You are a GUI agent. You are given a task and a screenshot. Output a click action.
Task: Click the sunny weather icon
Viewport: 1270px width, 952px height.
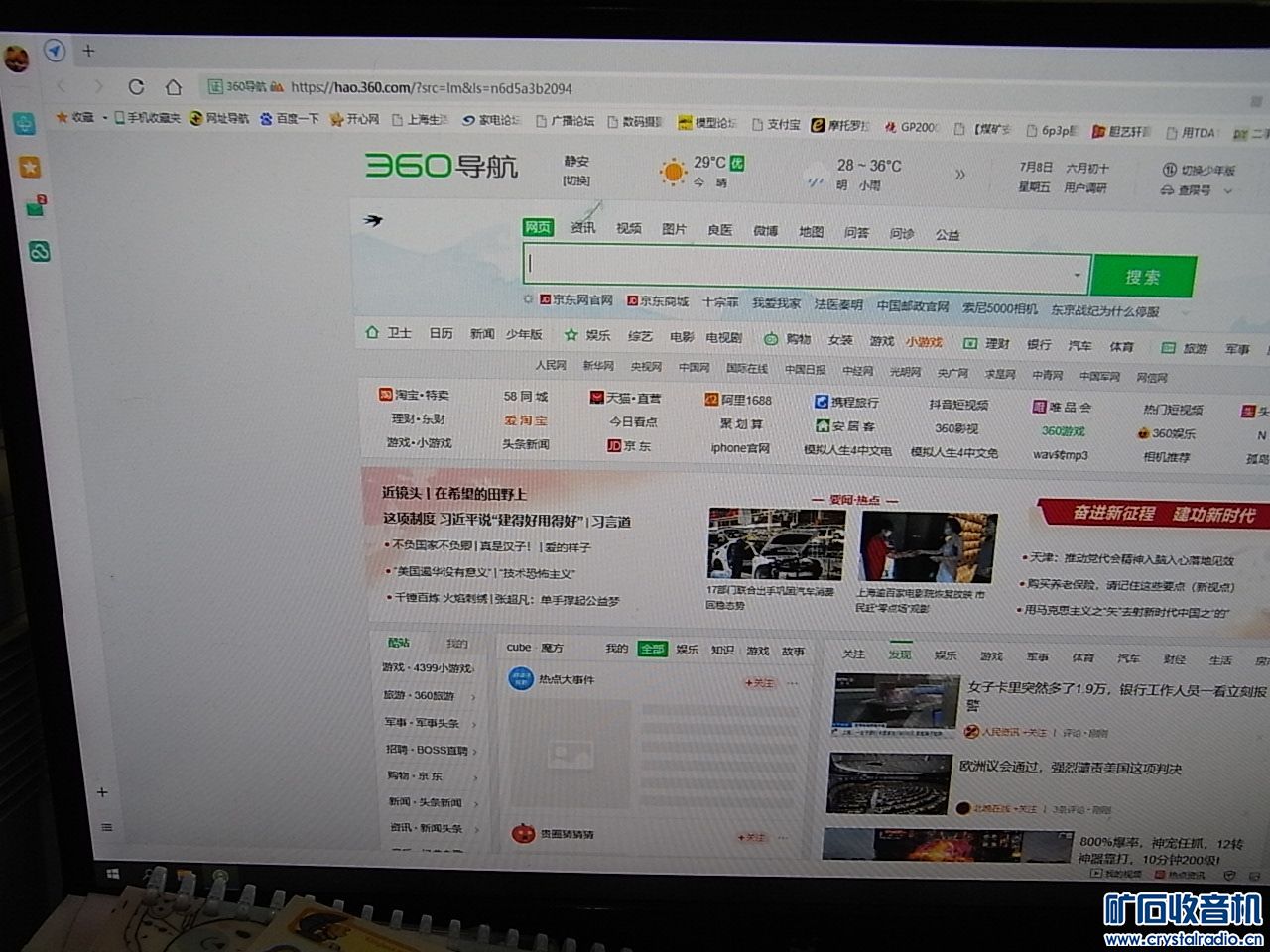pos(673,173)
